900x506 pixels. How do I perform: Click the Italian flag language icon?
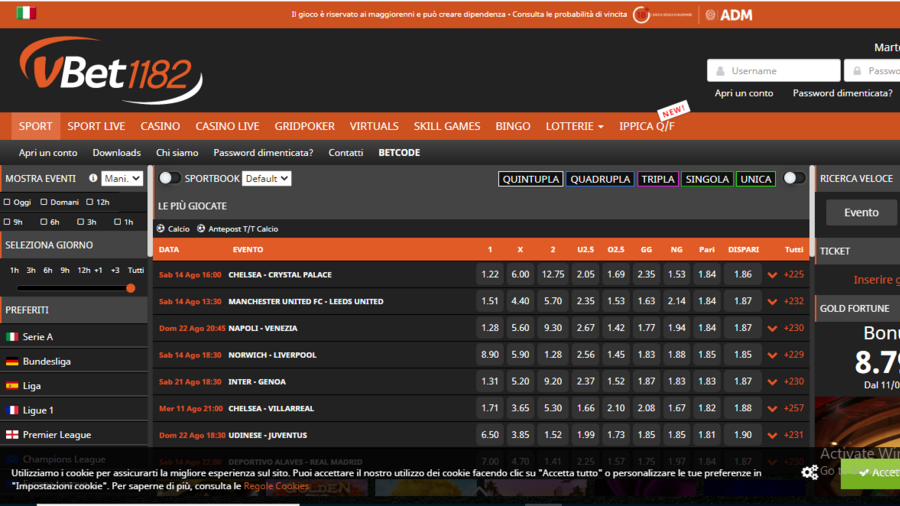26,13
